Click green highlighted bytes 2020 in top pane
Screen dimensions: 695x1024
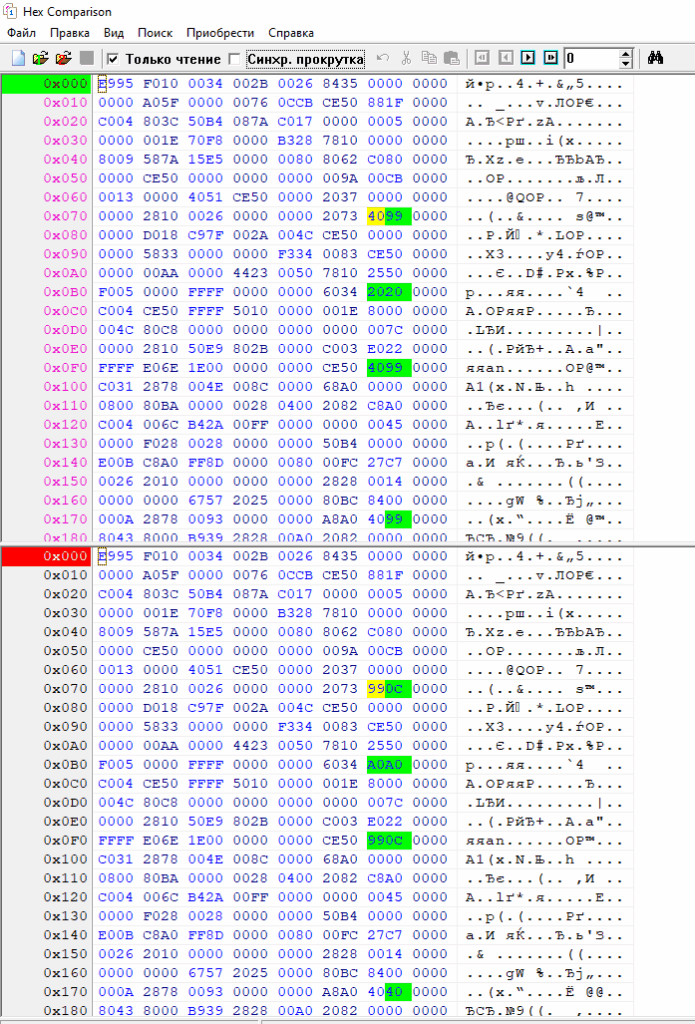(x=383, y=291)
